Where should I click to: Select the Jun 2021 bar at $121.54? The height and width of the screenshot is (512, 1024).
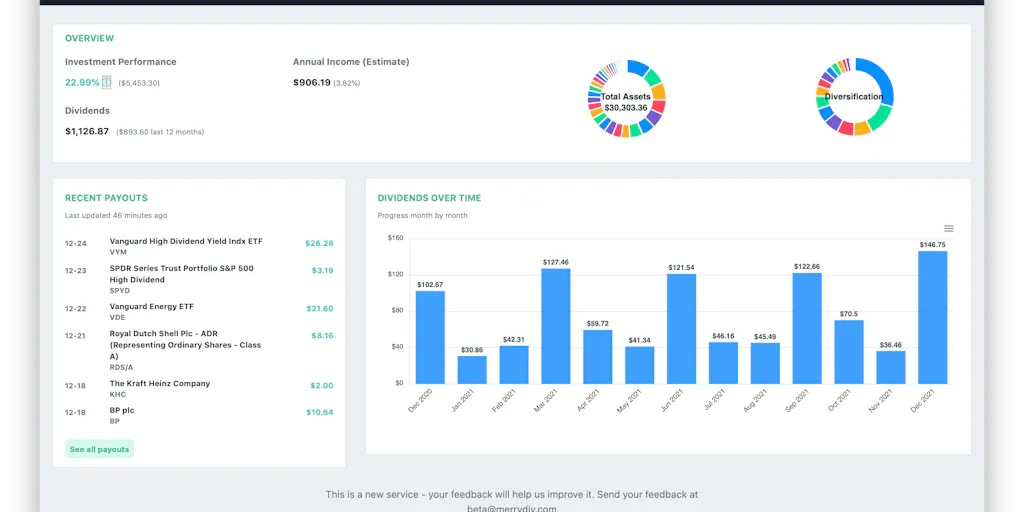coord(681,329)
